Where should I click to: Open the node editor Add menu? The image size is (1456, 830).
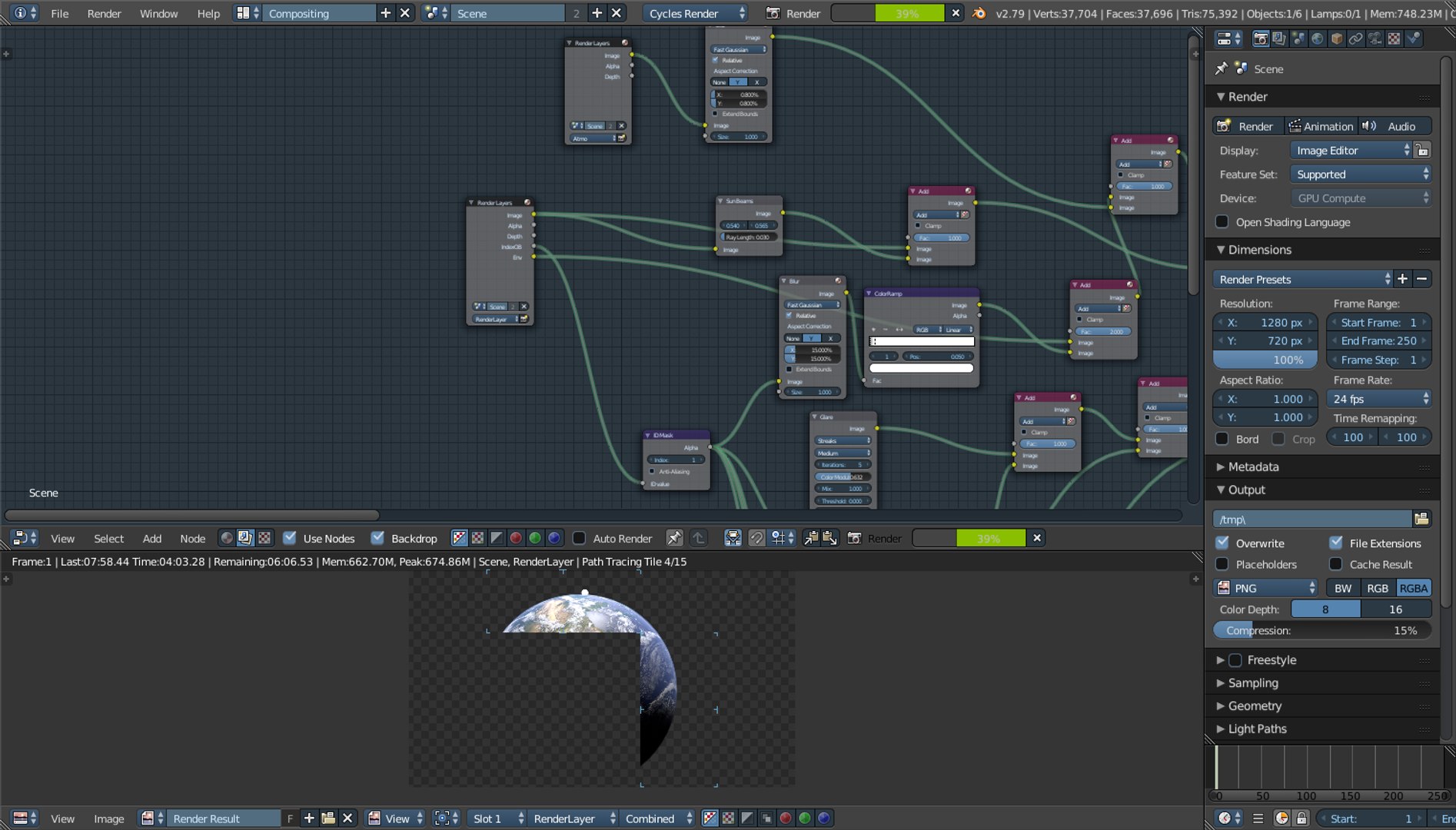pyautogui.click(x=152, y=538)
